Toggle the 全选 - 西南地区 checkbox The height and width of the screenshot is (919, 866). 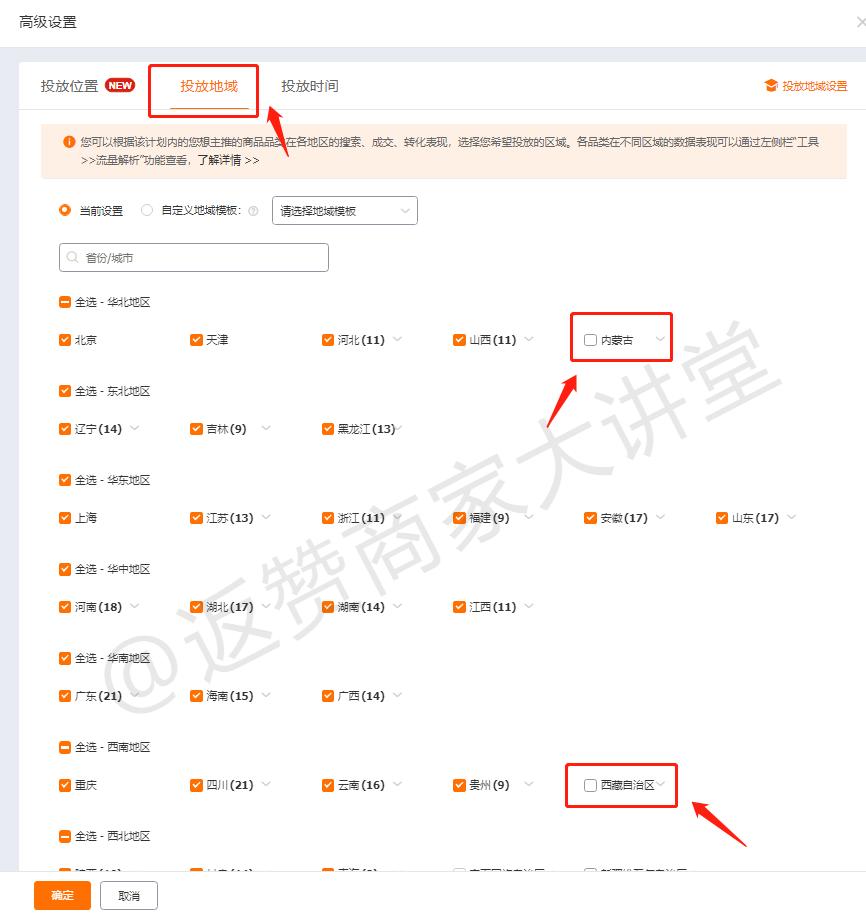[x=65, y=748]
